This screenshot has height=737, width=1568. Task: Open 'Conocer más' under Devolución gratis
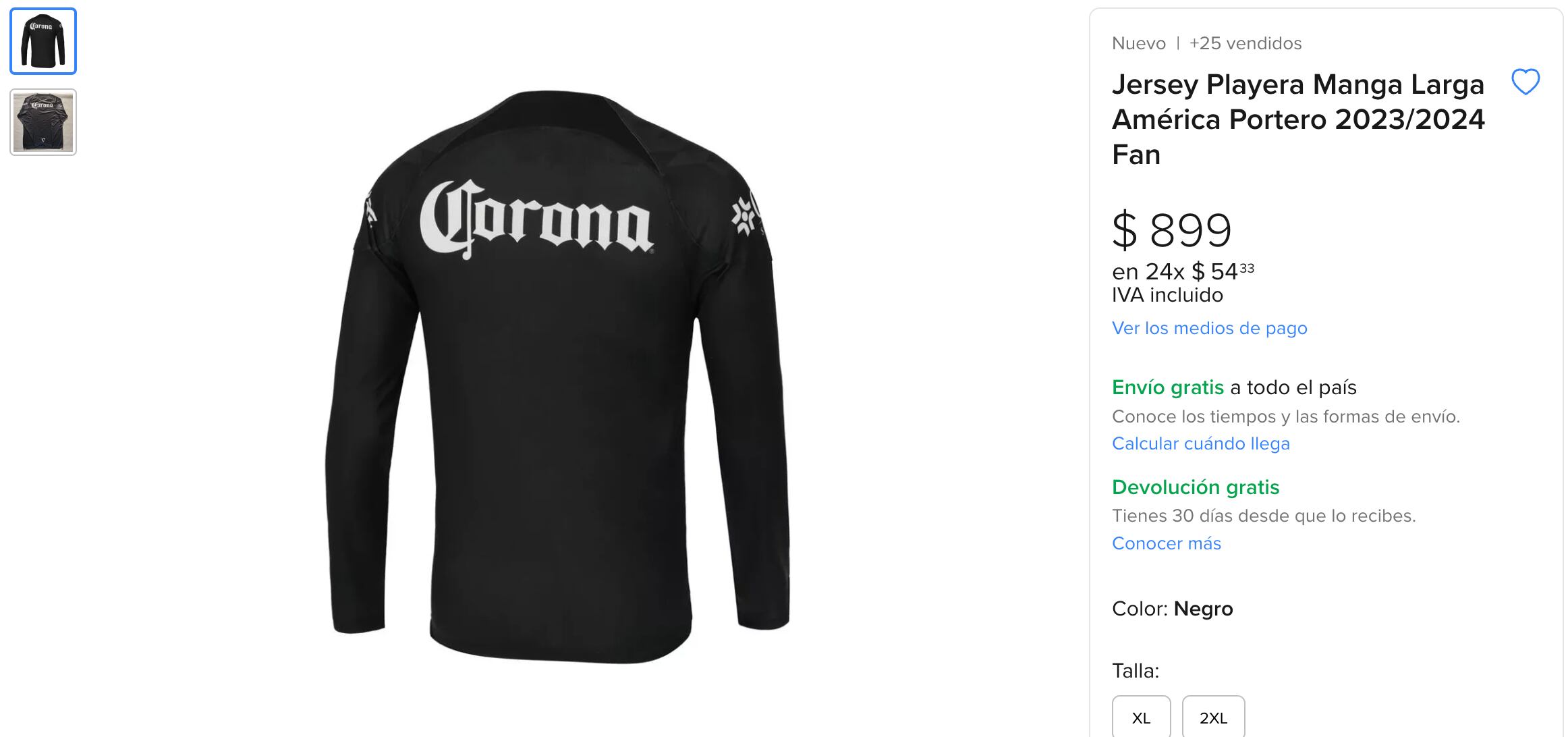pyautogui.click(x=1167, y=543)
